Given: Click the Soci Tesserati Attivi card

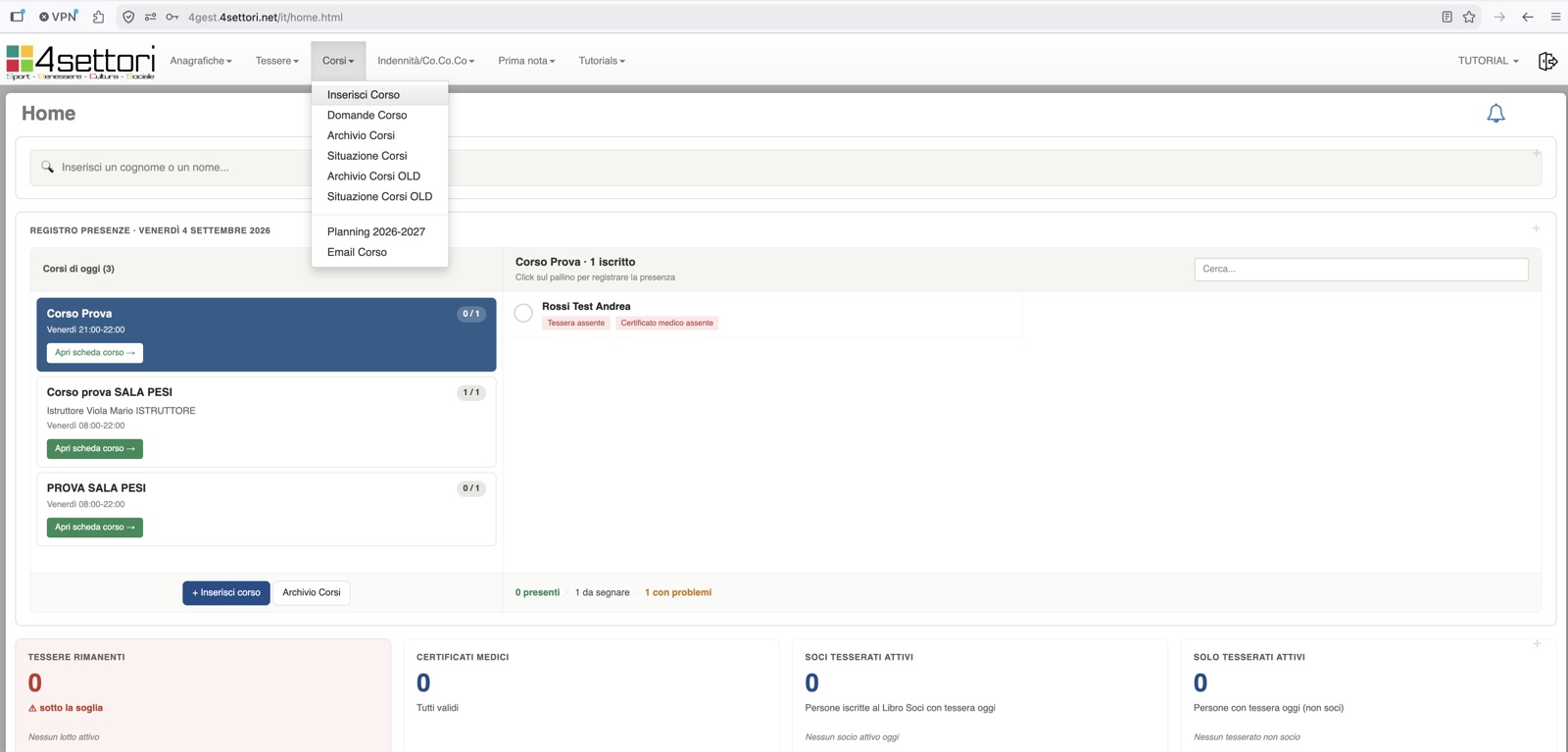Looking at the screenshot, I should [980, 695].
